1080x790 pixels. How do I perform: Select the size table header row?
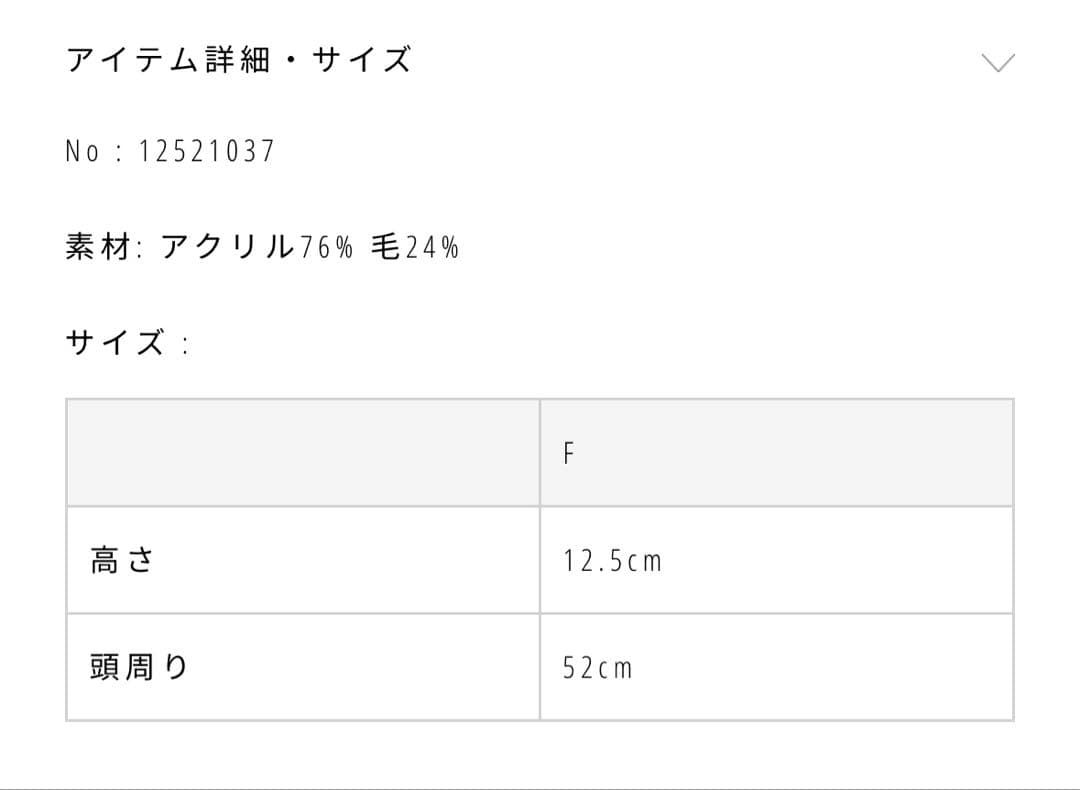pos(540,452)
